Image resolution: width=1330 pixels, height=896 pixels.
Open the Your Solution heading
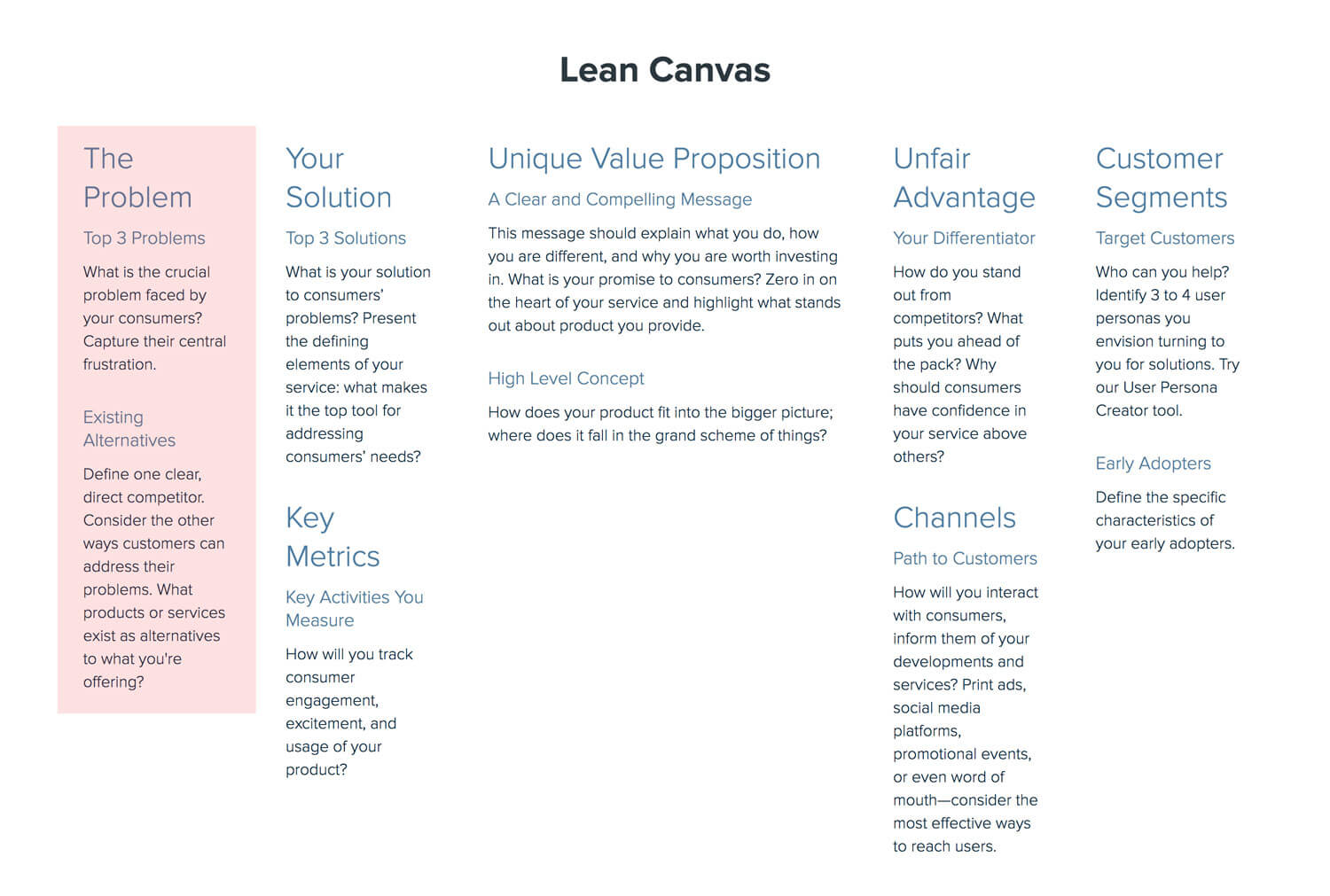pyautogui.click(x=339, y=178)
